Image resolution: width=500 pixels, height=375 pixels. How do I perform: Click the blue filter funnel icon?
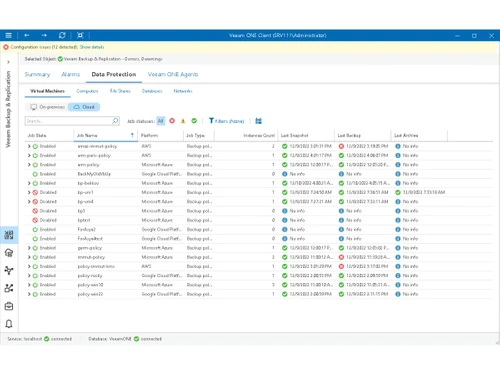(211, 121)
